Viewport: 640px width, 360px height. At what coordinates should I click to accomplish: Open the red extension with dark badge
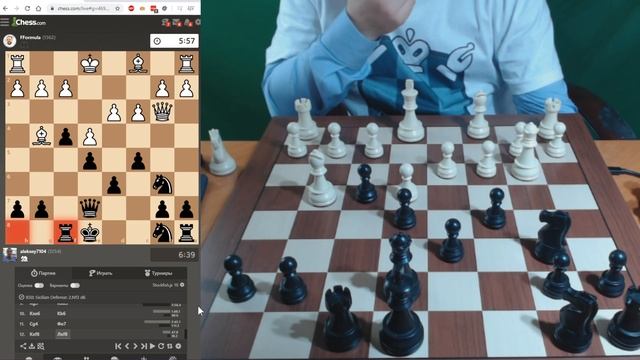click(x=154, y=9)
